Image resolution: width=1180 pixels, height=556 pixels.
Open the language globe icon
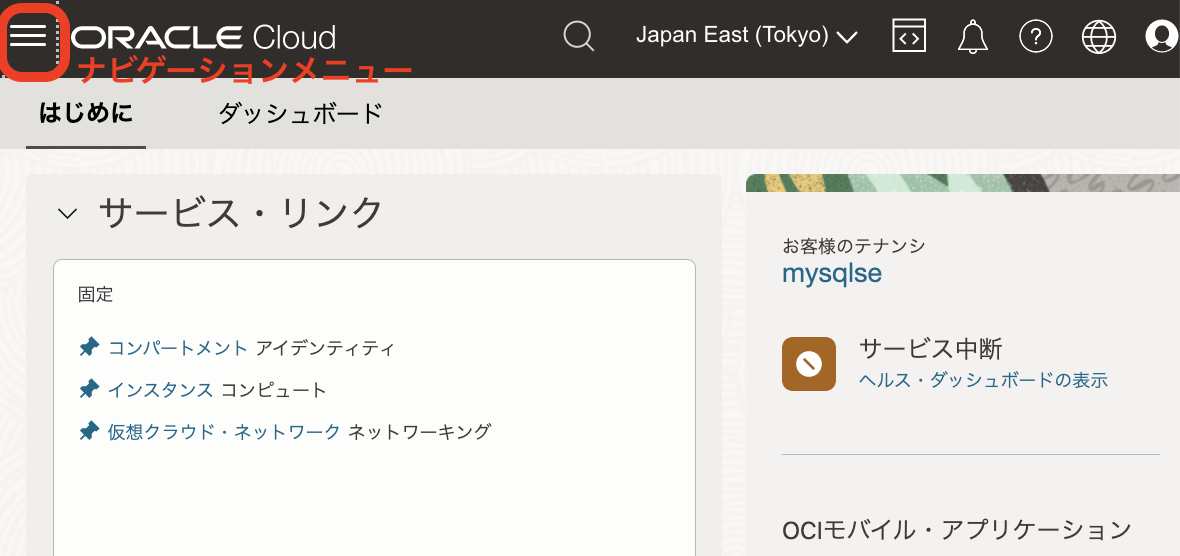1099,37
